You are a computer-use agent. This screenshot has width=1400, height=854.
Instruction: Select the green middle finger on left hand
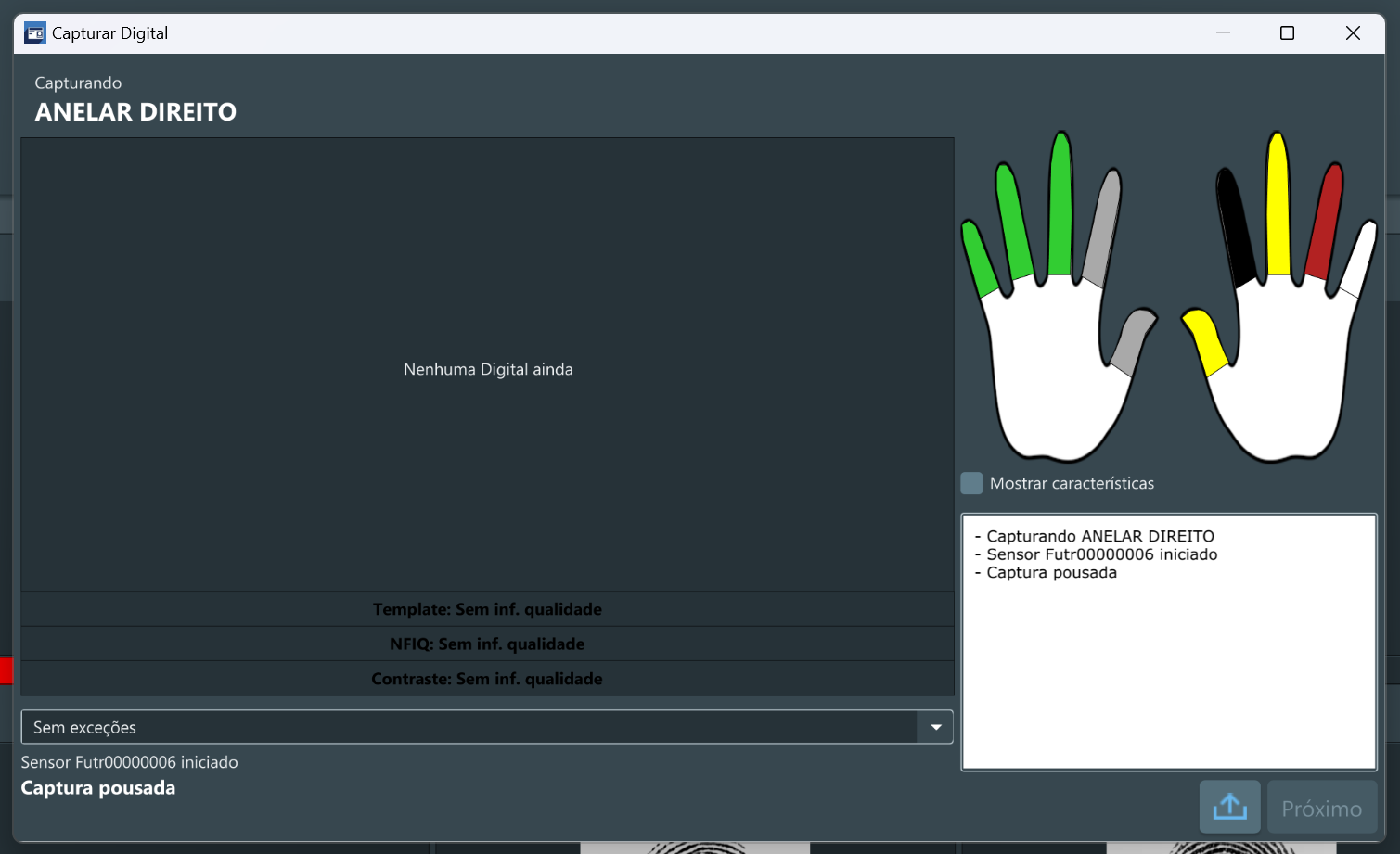[1060, 204]
